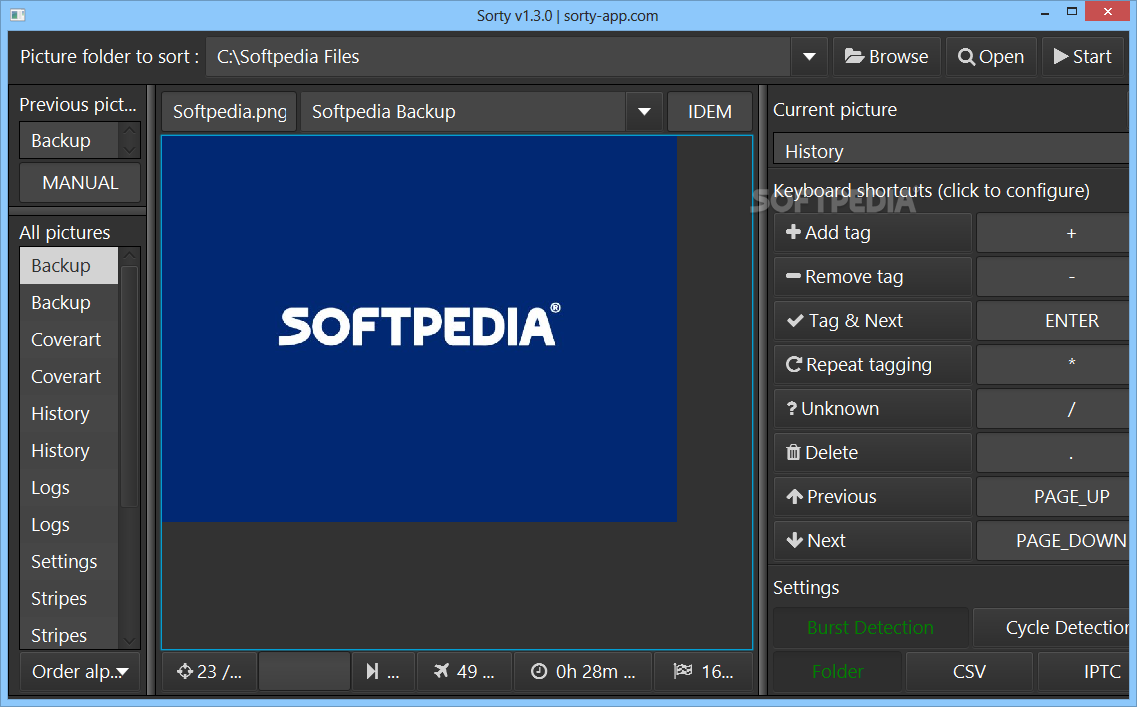Image resolution: width=1137 pixels, height=707 pixels.
Task: Click the finish flag indicator 16
Action: pyautogui.click(x=703, y=671)
